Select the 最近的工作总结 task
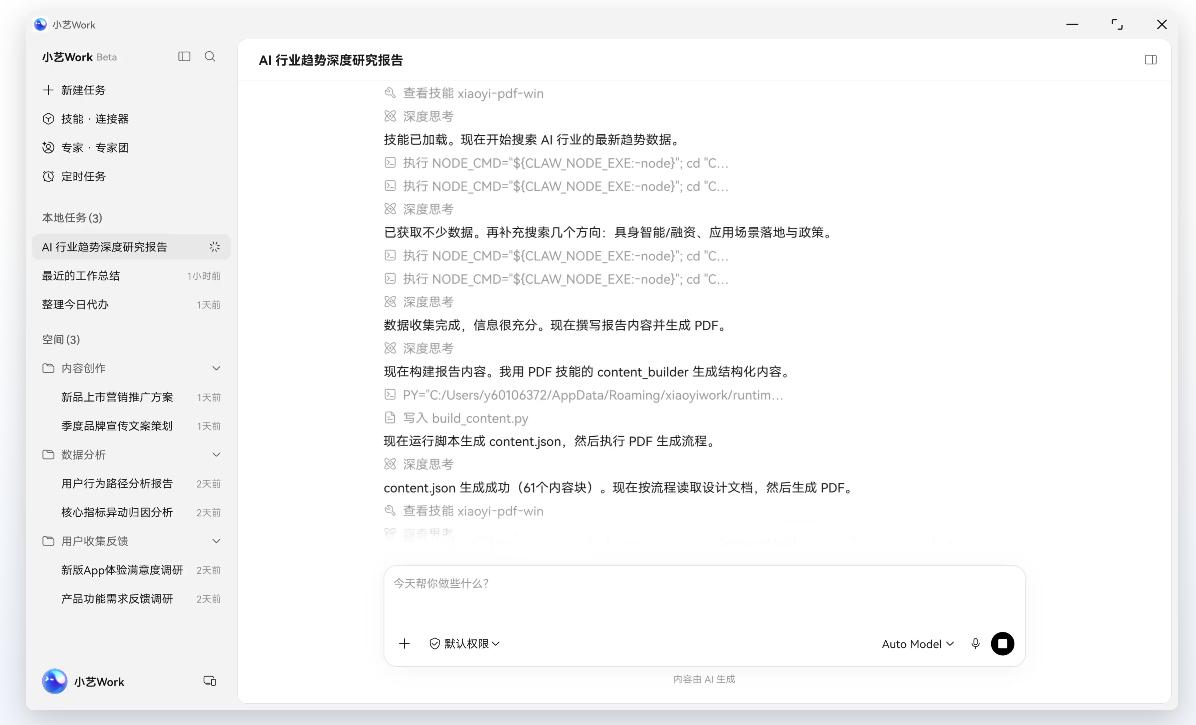 [131, 276]
